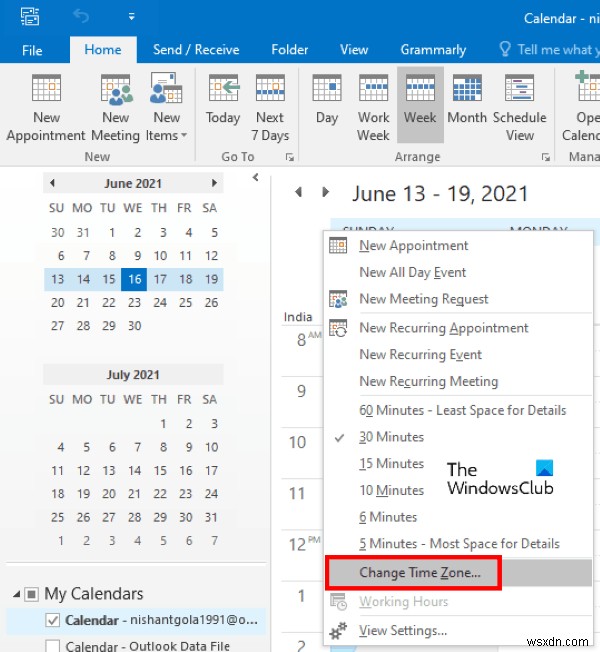Select June 13 in mini calendar
Screen dimensions: 600x652
57,279
